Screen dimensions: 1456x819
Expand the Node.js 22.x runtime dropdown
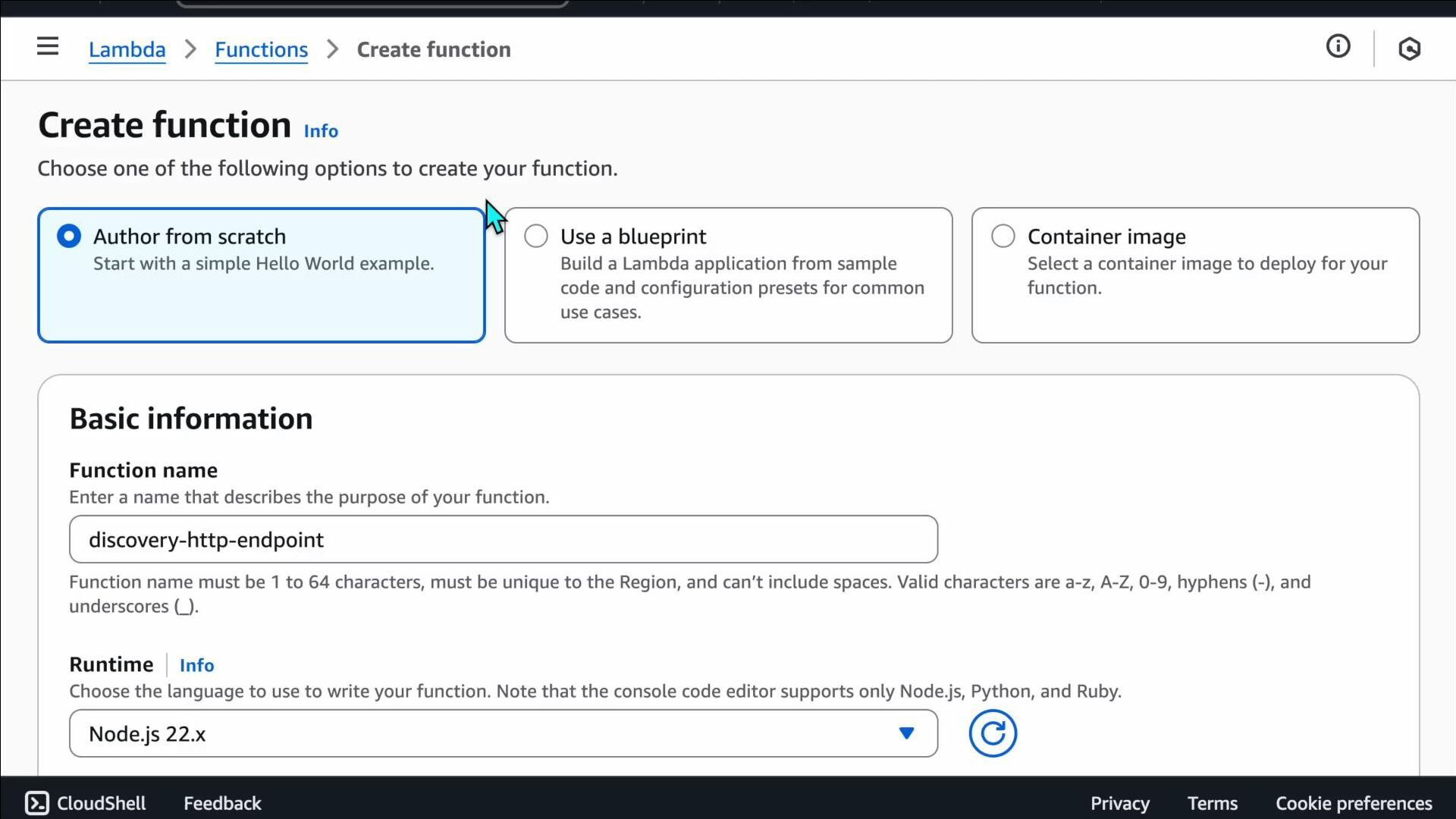(504, 733)
